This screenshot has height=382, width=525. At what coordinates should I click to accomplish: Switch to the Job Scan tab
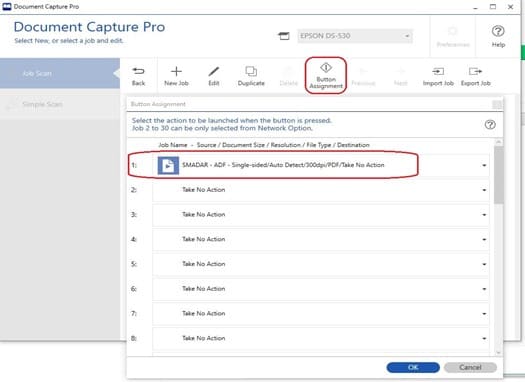pos(60,73)
